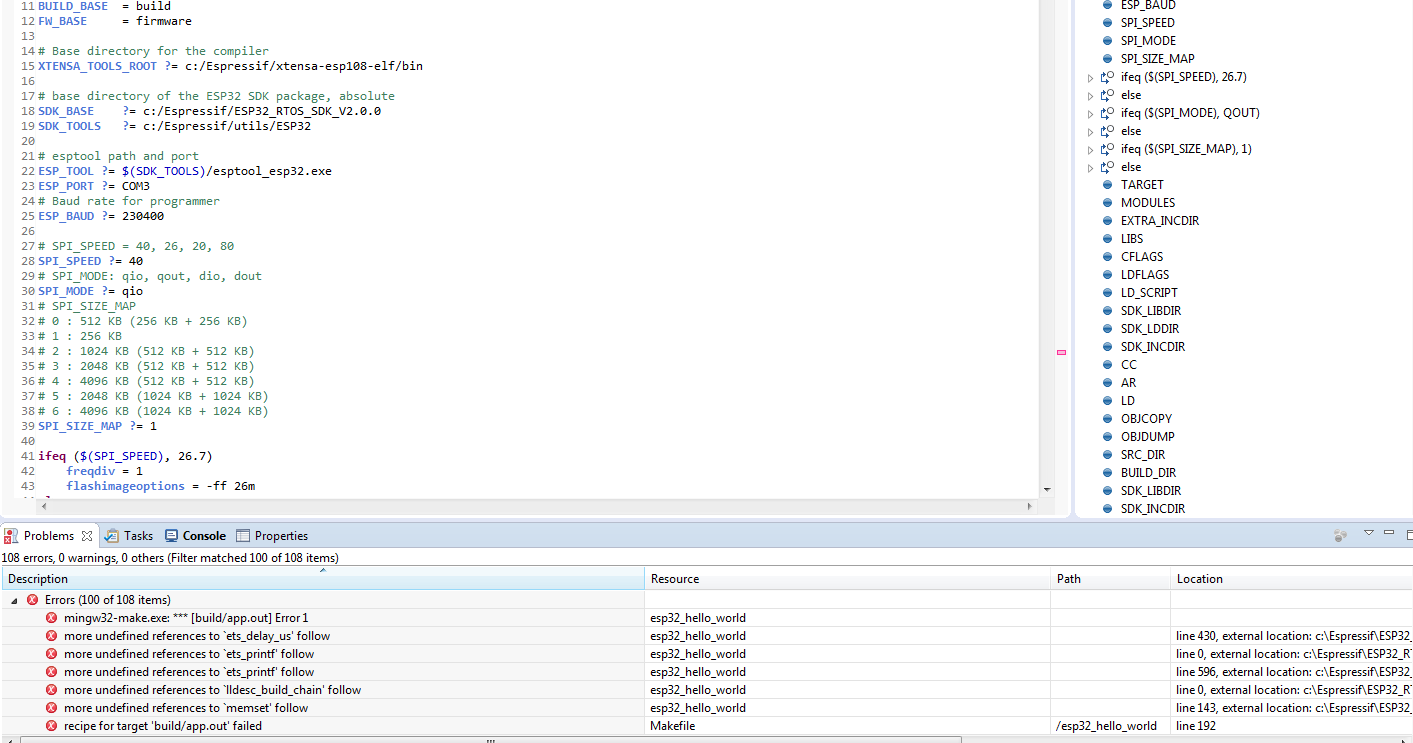Click the error icon on lldesc_build_chain row
1413x743 pixels.
51,690
